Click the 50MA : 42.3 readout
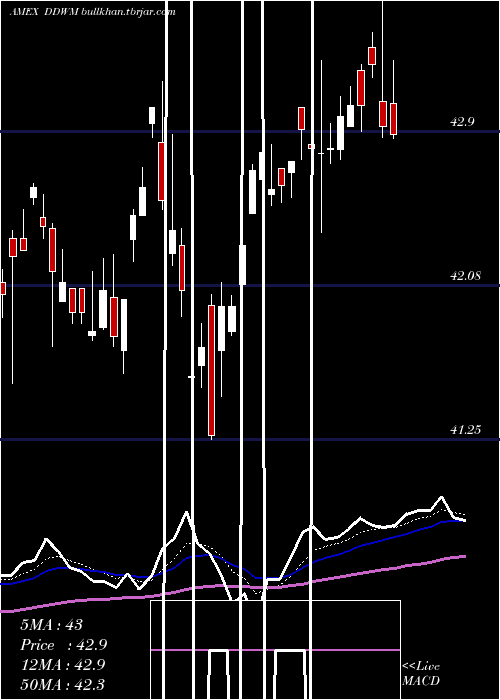Image resolution: width=500 pixels, height=700 pixels. click(x=63, y=684)
